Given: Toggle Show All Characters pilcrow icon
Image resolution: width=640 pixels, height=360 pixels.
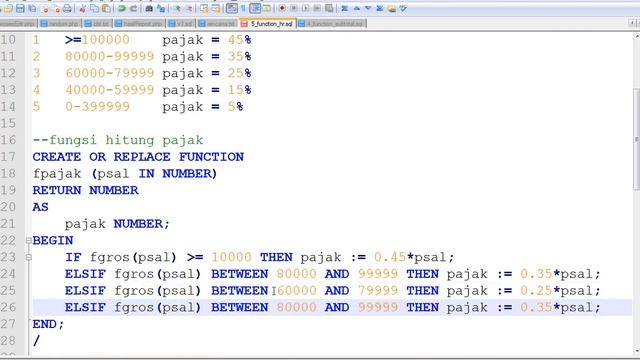Looking at the screenshot, I should pos(243,9).
